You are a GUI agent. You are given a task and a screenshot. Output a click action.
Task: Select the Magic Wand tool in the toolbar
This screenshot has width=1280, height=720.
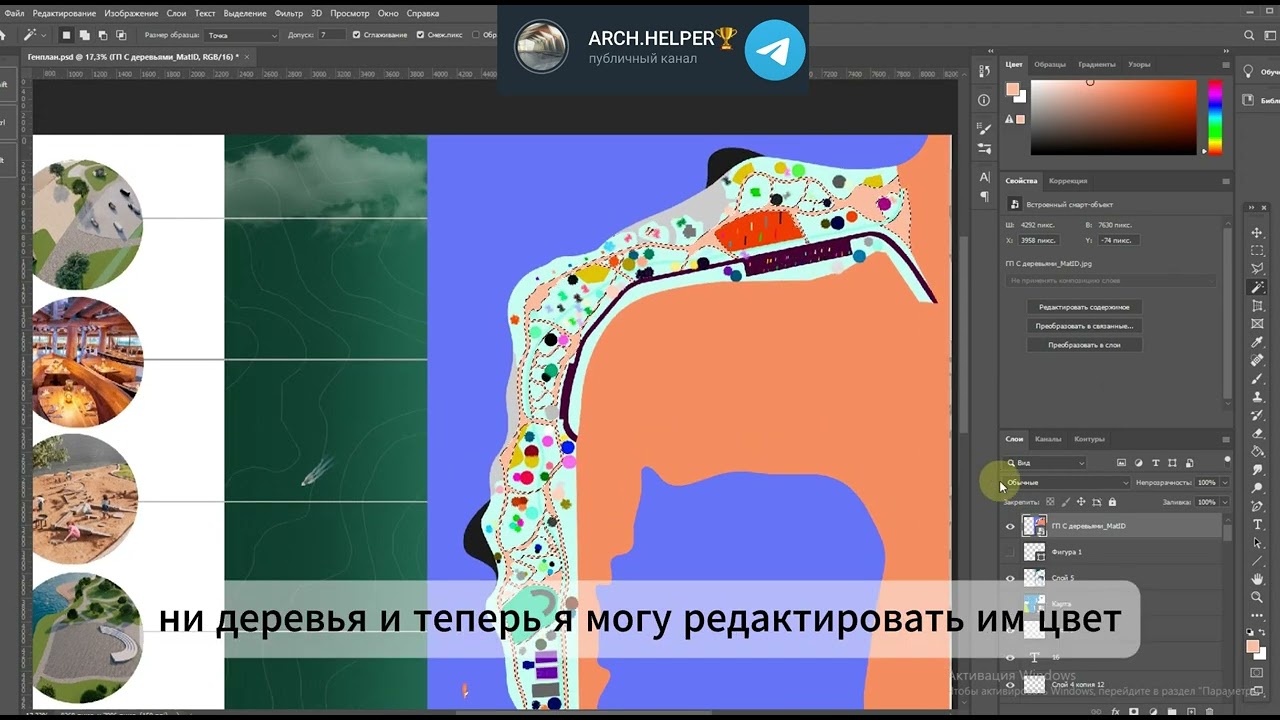click(x=1257, y=287)
